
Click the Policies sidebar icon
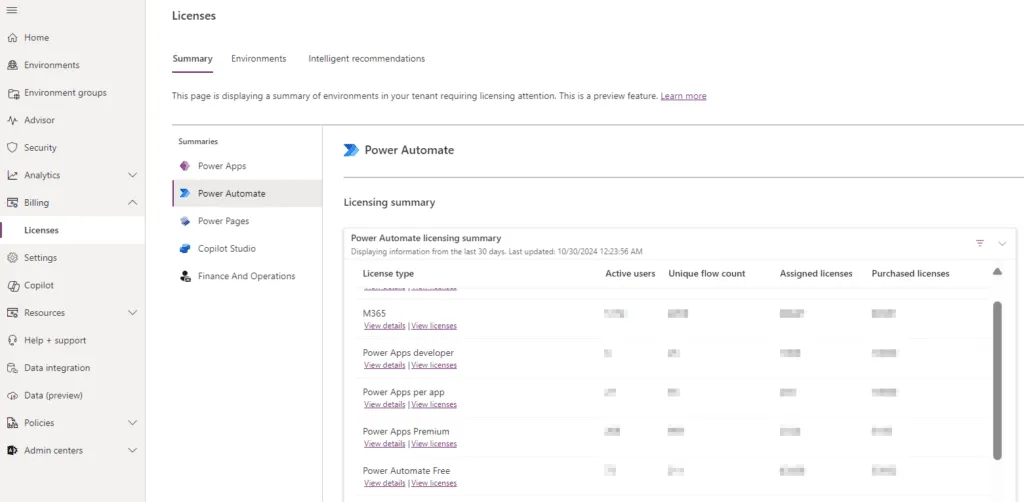click(x=12, y=423)
